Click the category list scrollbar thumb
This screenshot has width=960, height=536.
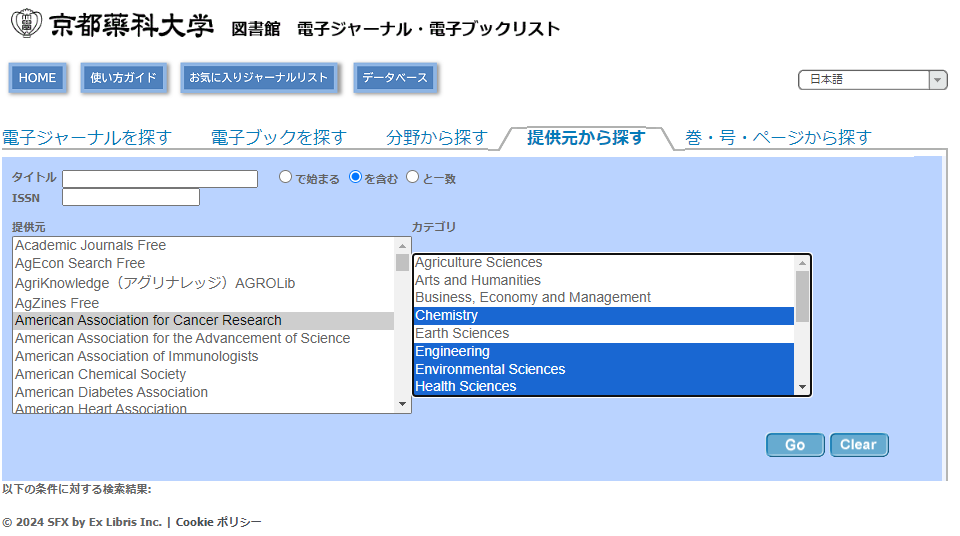click(802, 296)
